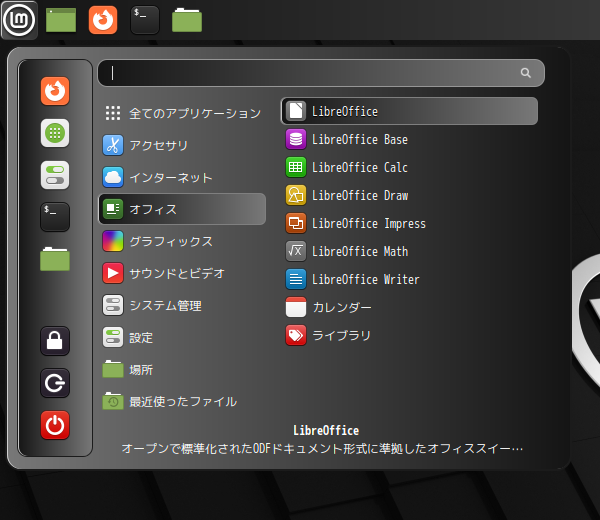
Task: Open the サウンドとビデオ category
Action: tap(182, 274)
